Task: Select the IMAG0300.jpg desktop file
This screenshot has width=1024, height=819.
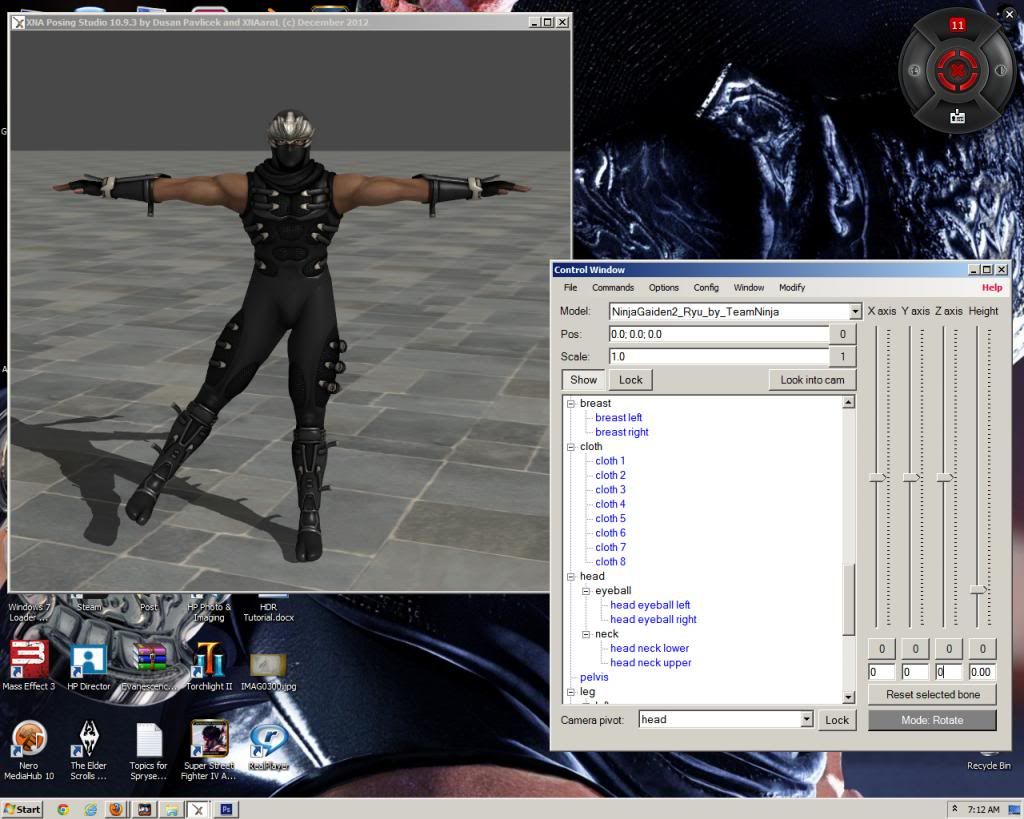Action: 268,670
